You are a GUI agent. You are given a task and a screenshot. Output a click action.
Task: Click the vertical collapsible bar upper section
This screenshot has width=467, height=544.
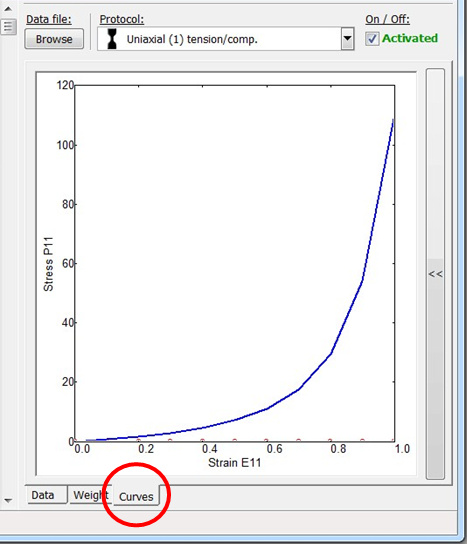pos(435,164)
